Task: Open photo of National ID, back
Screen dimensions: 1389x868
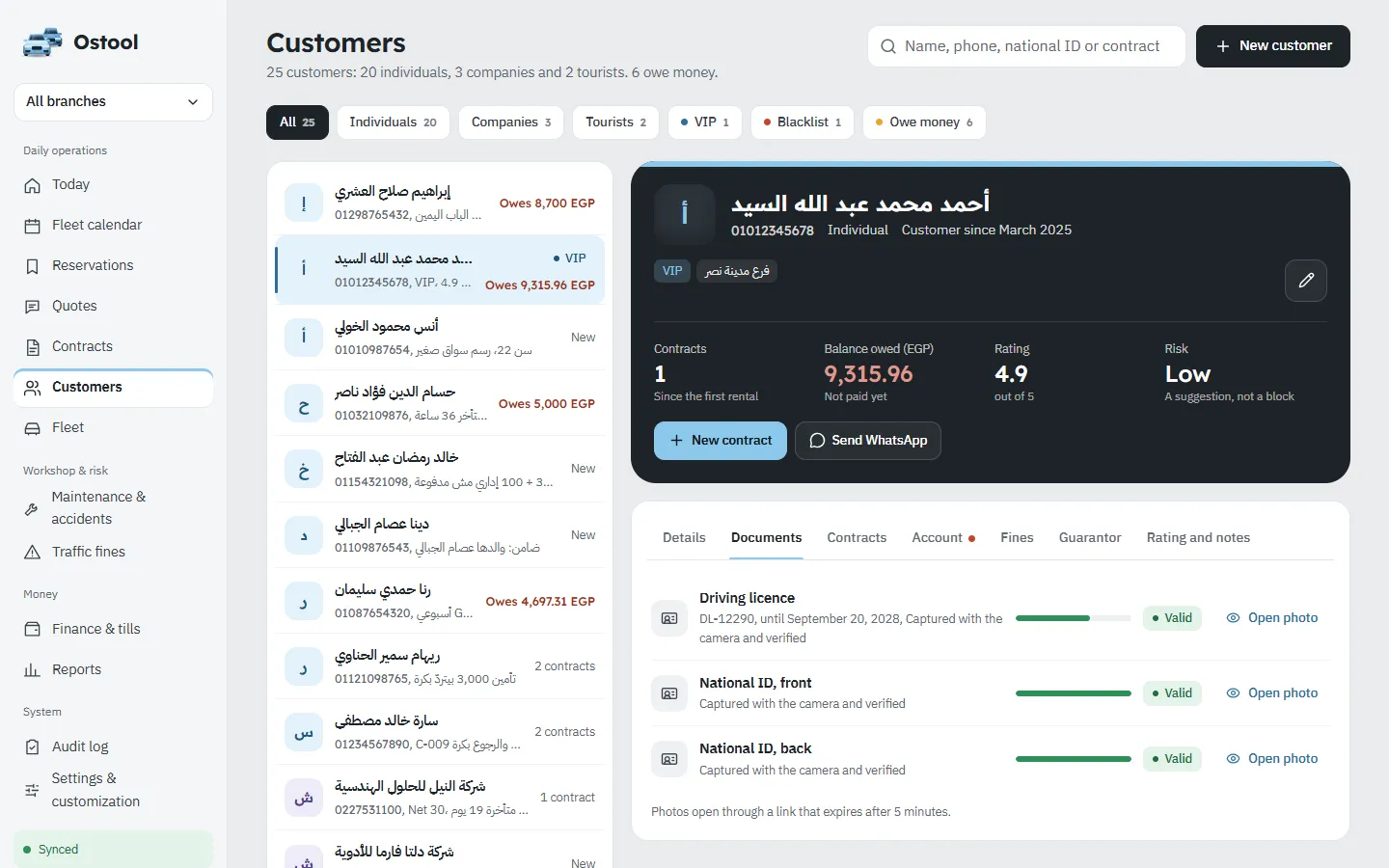Action: pos(1271,759)
